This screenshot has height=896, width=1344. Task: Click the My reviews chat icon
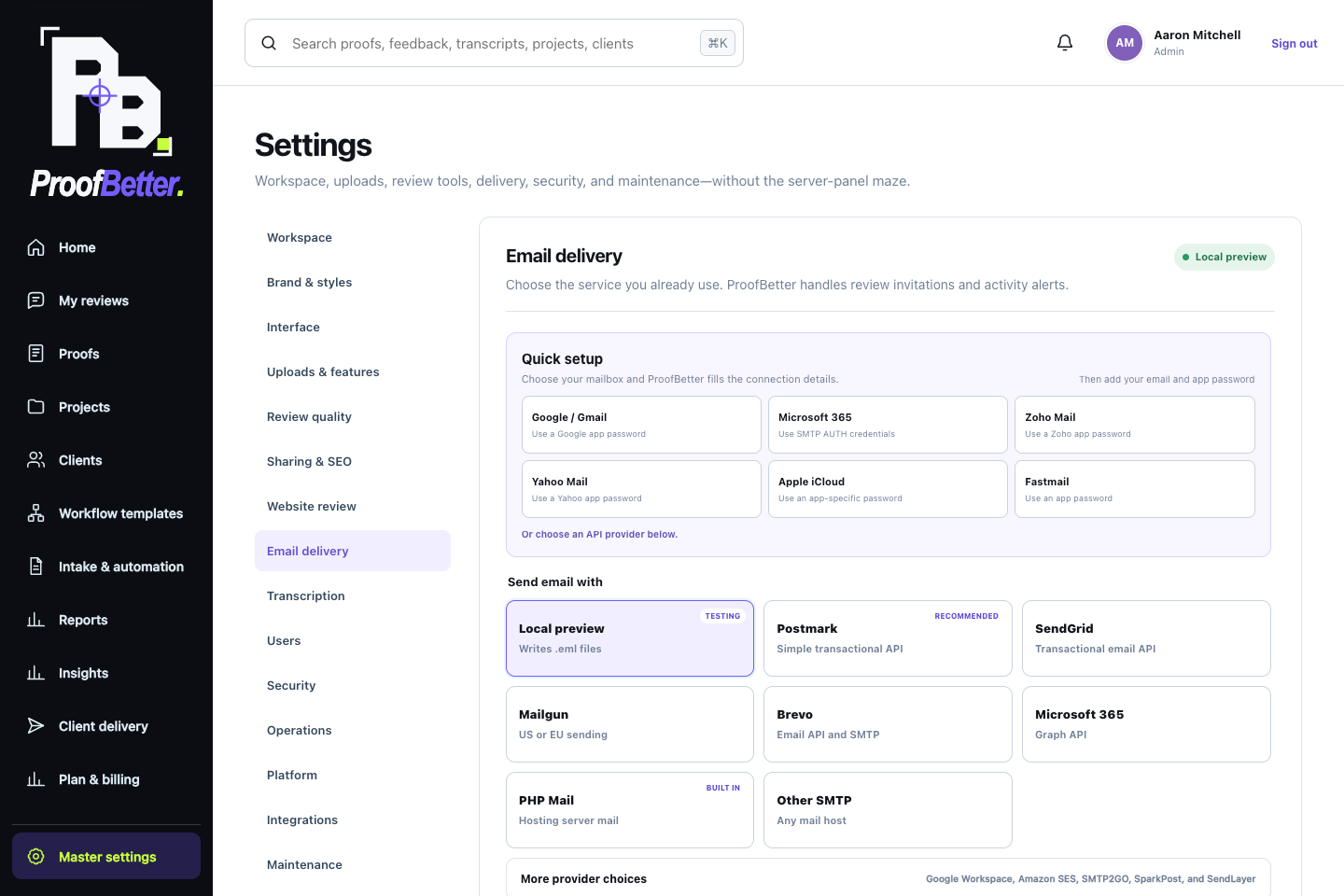pyautogui.click(x=36, y=301)
